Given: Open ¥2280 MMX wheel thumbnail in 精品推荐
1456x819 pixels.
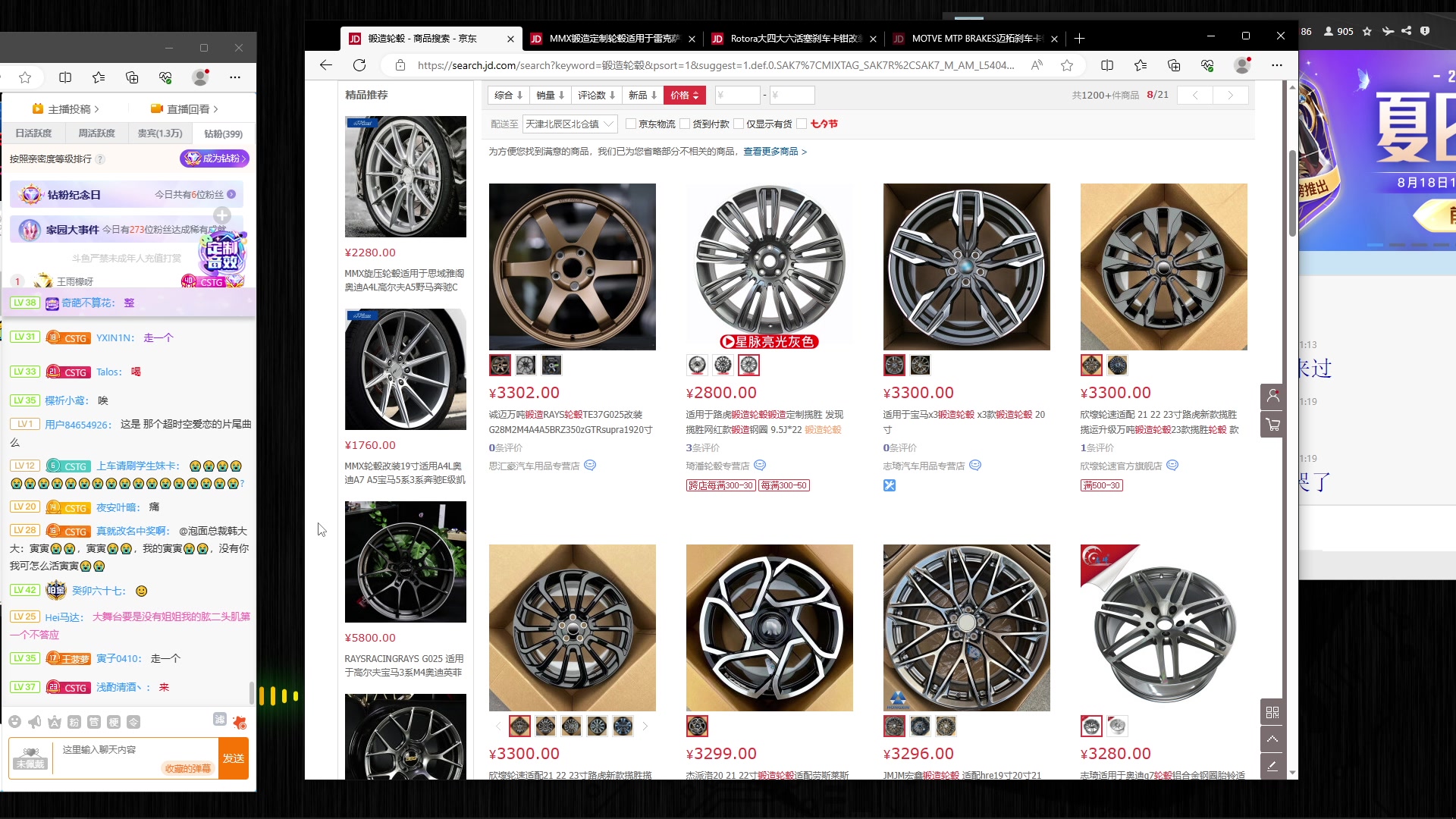Looking at the screenshot, I should (x=406, y=177).
